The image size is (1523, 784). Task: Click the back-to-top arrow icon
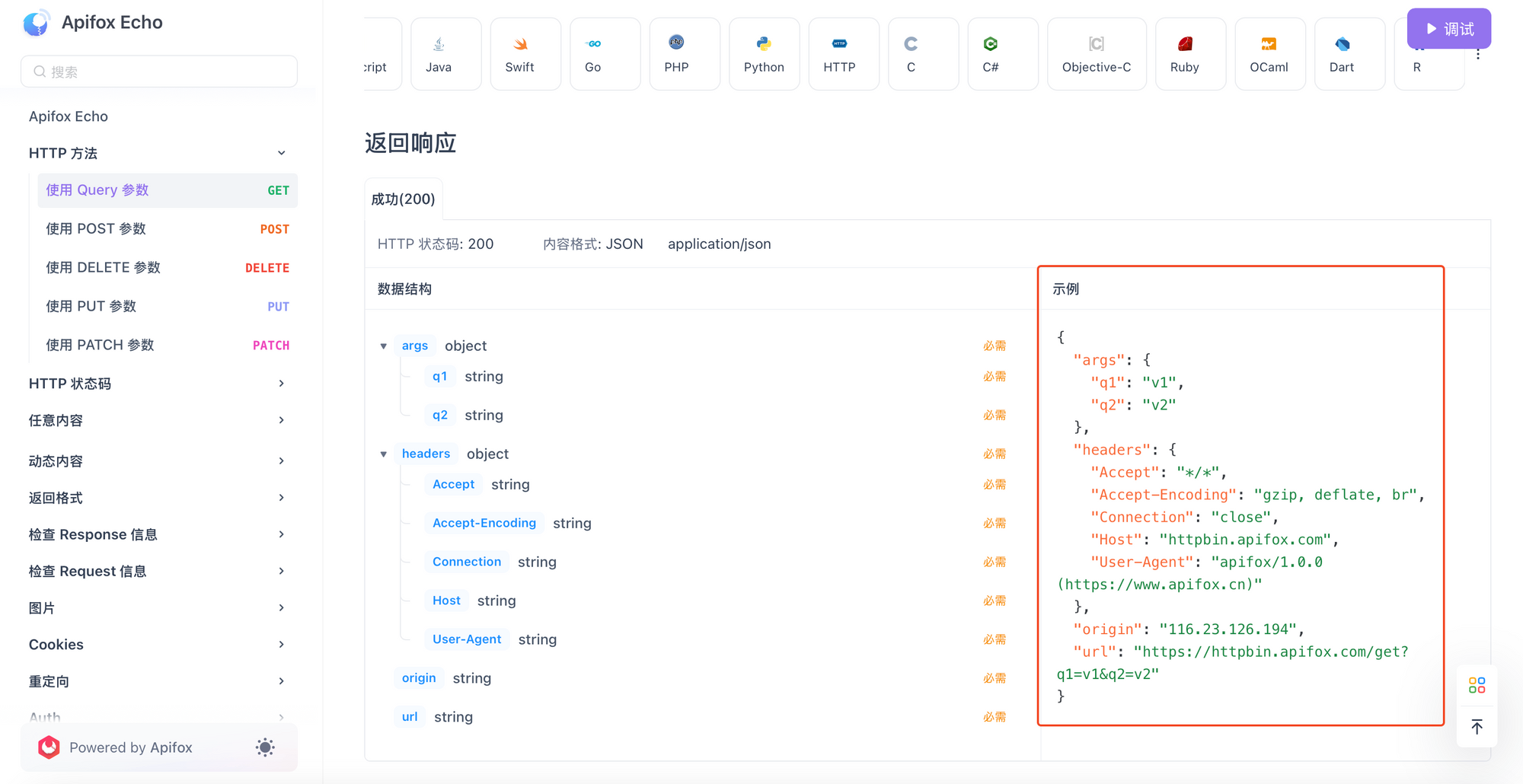[1477, 727]
